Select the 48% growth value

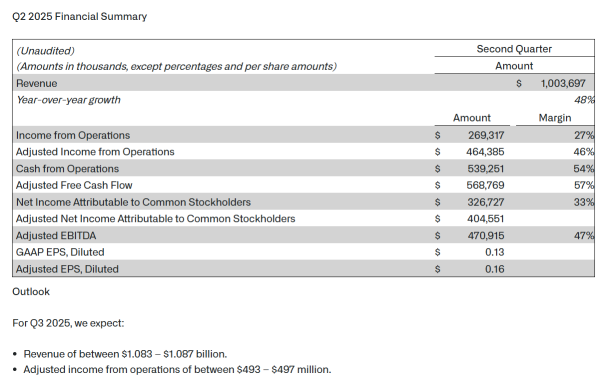coord(584,100)
